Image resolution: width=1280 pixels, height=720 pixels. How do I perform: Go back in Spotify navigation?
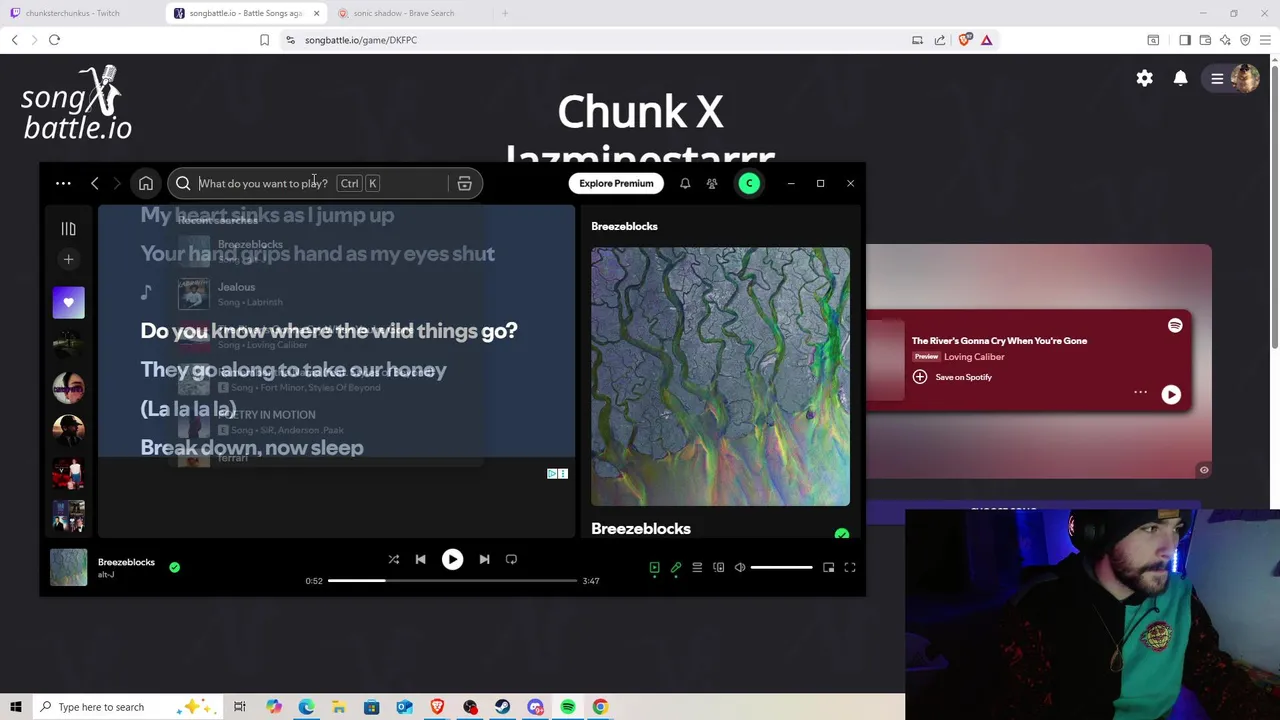click(95, 183)
